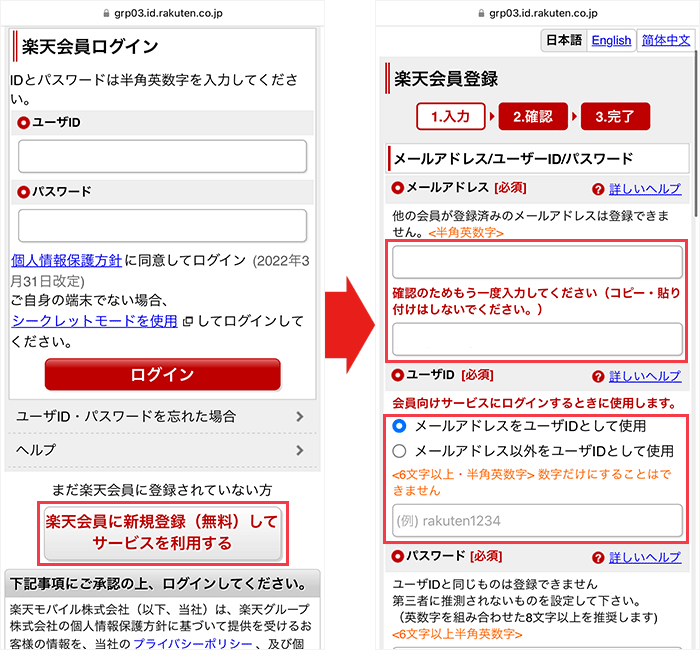This screenshot has height=650, width=700.
Task: Open ユーザID・パスワードを忘れた場合 row
Action: coord(162,417)
